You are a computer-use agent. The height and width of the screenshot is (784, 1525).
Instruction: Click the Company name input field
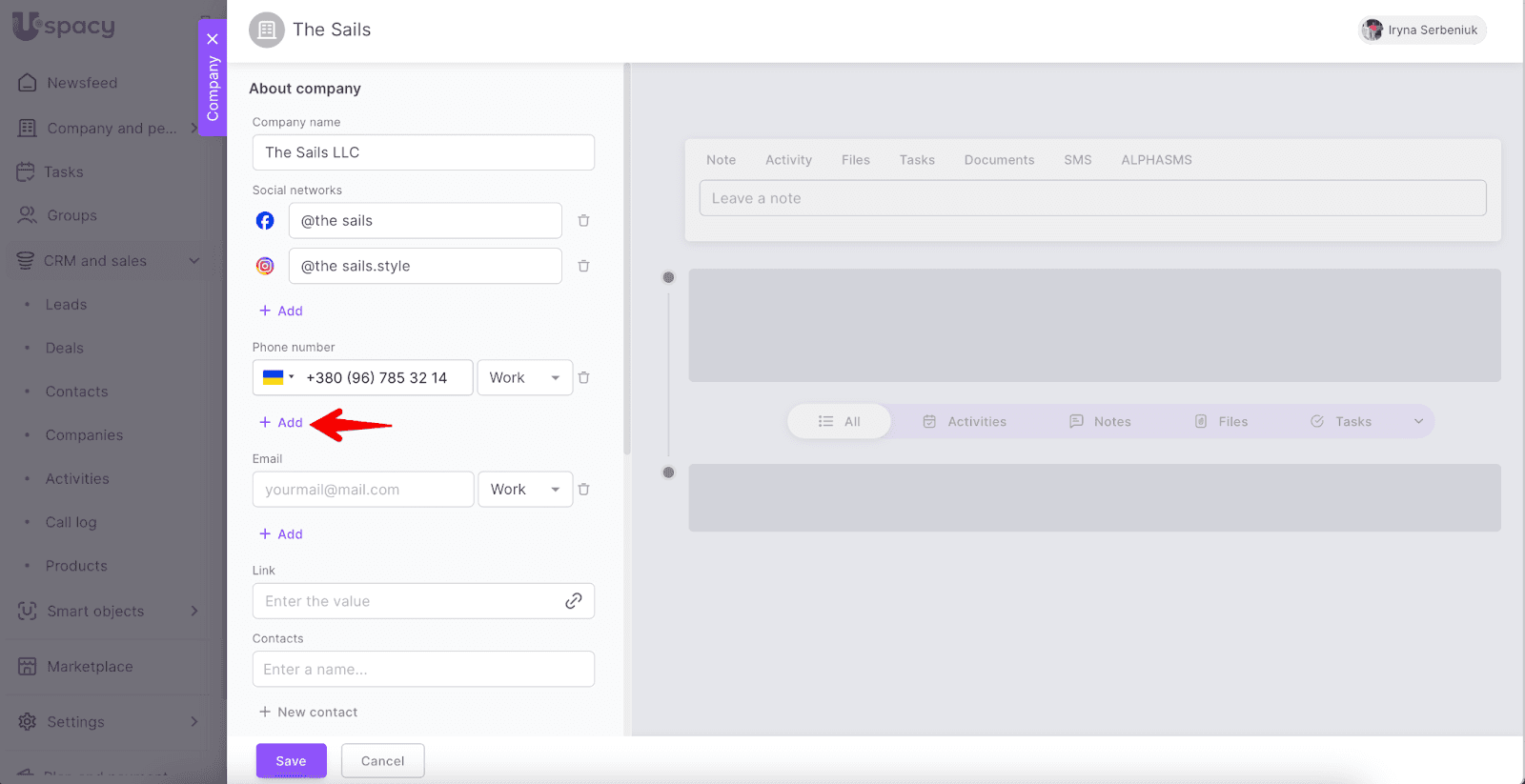coord(423,152)
